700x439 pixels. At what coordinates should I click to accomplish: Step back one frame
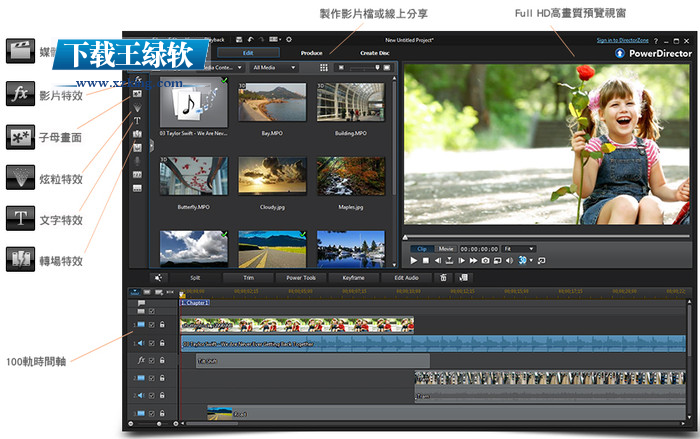point(438,260)
